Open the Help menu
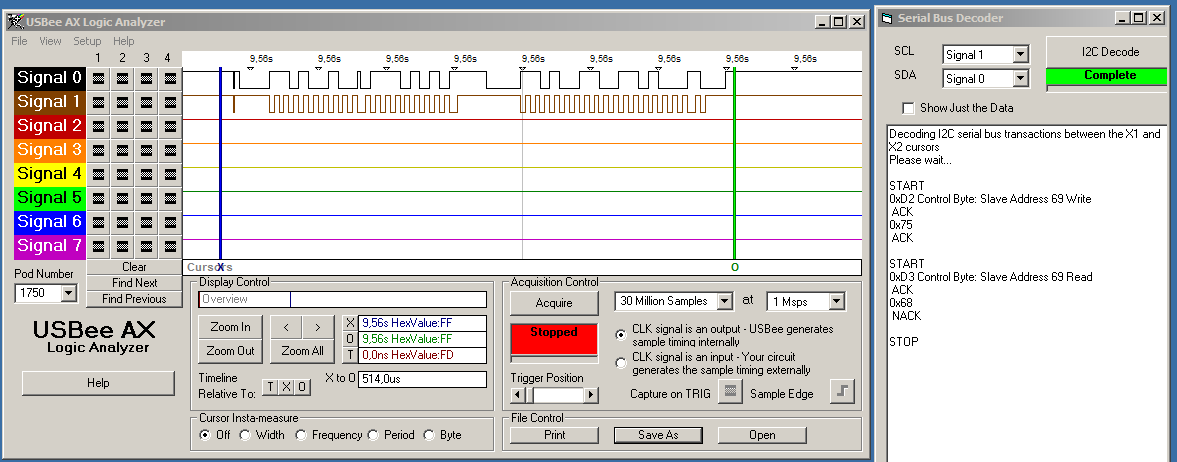 [124, 41]
